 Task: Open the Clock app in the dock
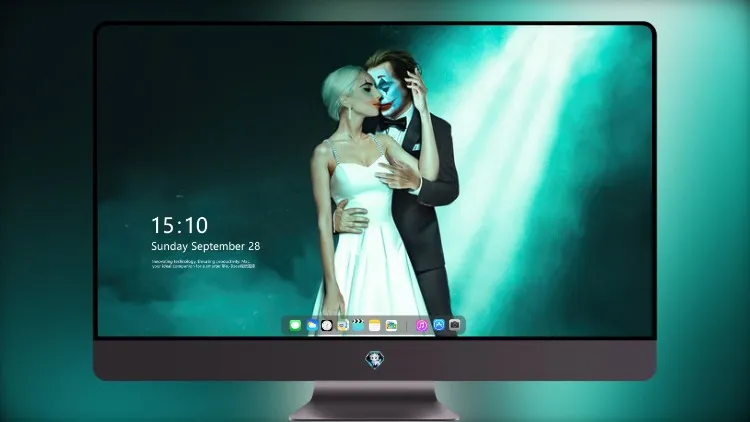(x=327, y=326)
